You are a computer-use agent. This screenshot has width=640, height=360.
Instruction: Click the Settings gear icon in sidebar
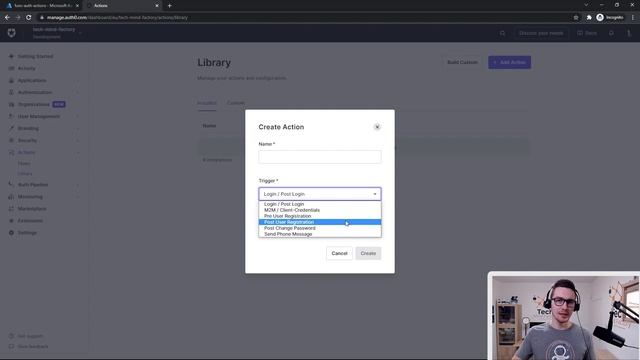pos(11,233)
